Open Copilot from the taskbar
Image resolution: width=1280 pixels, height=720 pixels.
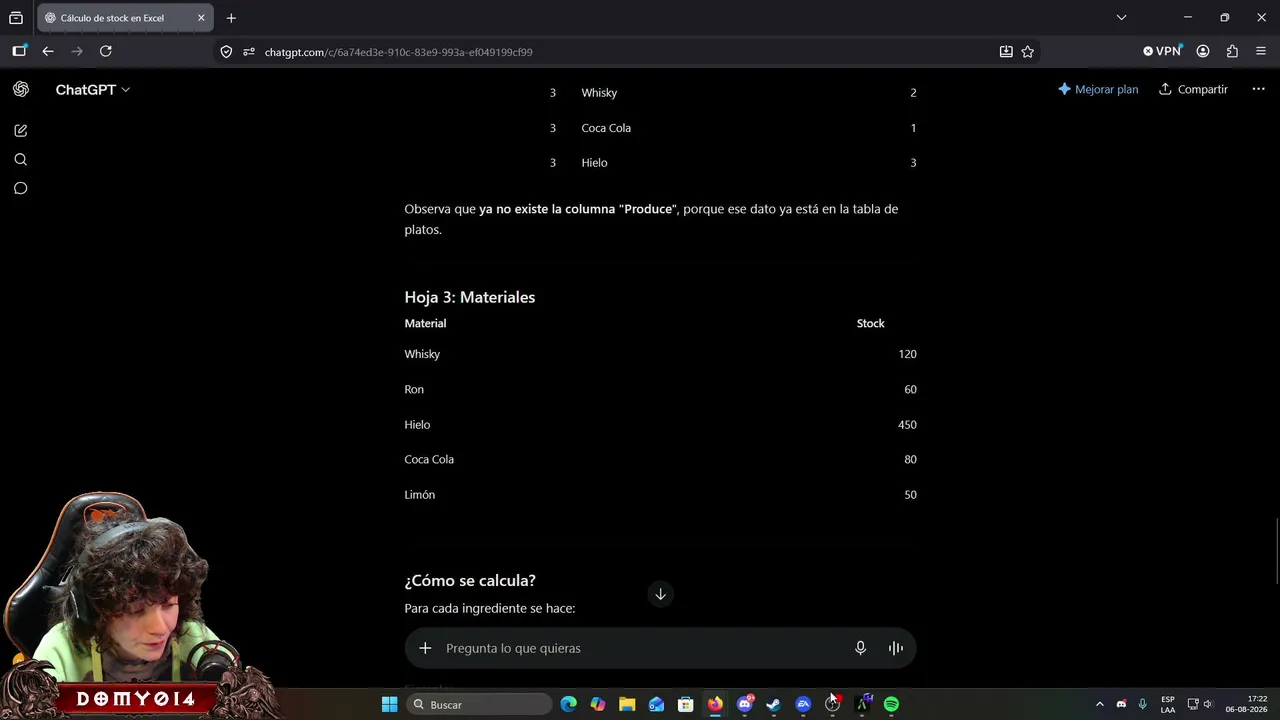[x=598, y=705]
